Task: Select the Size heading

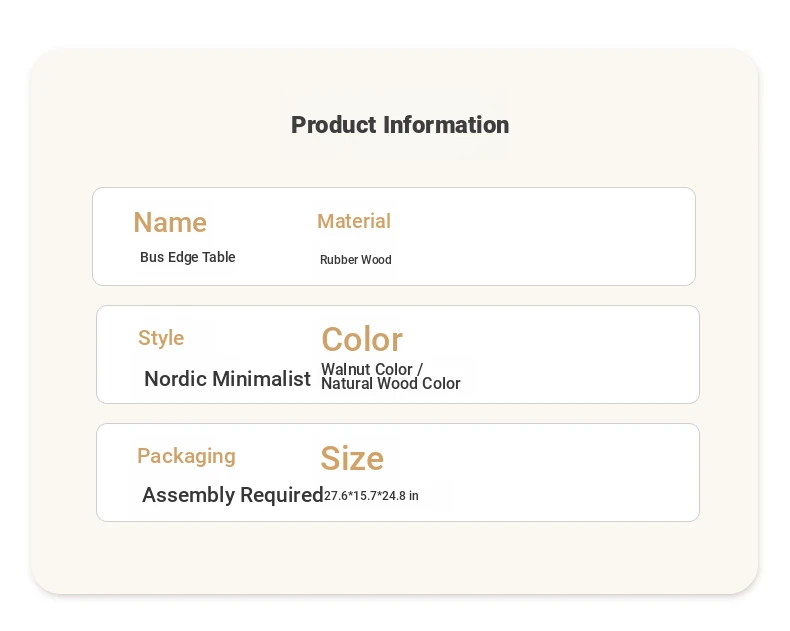Action: [352, 458]
